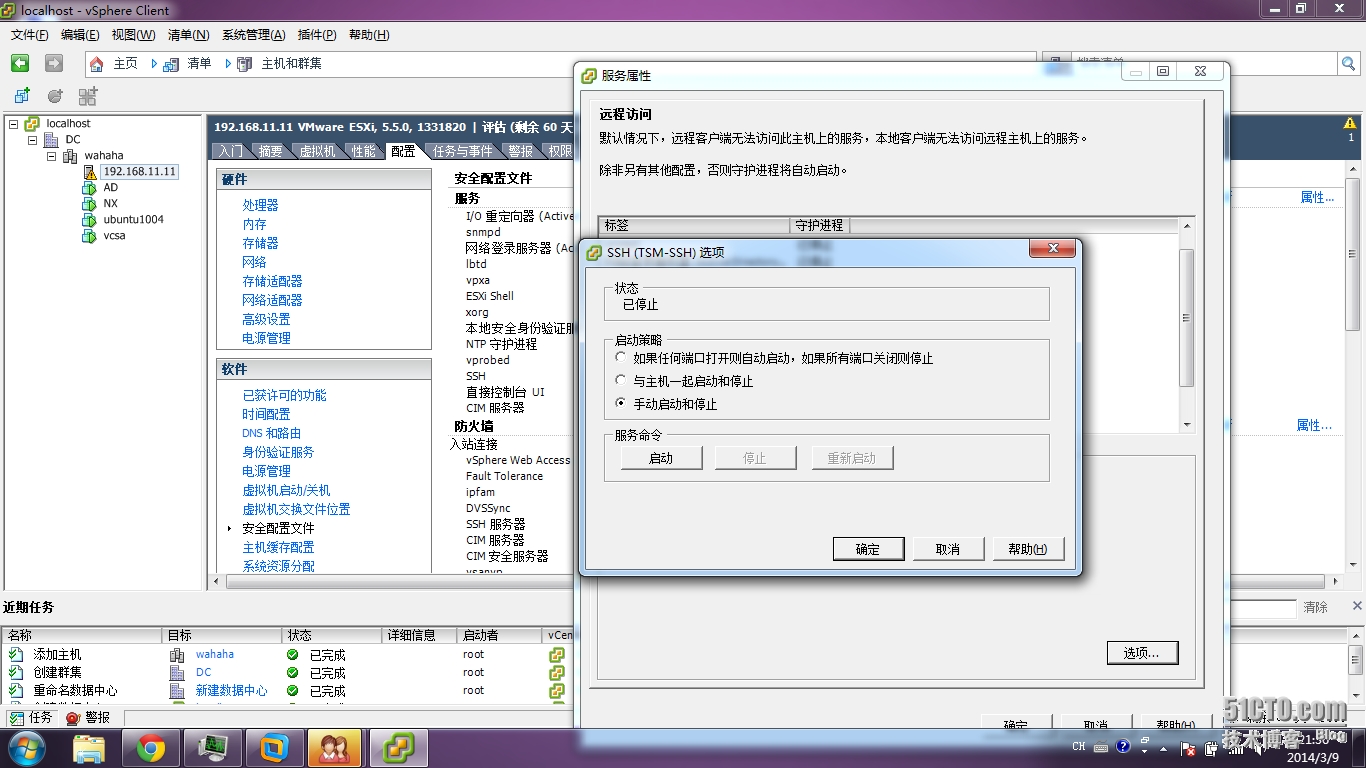Click the green back navigation arrow
The image size is (1366, 768).
pos(20,63)
